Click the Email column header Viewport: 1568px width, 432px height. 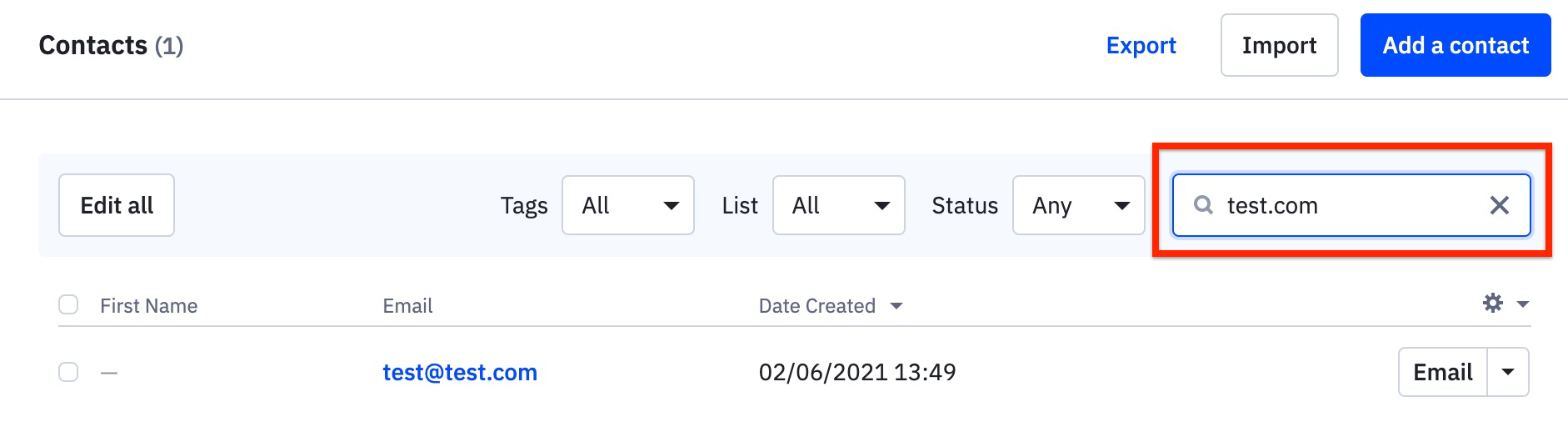[x=407, y=306]
